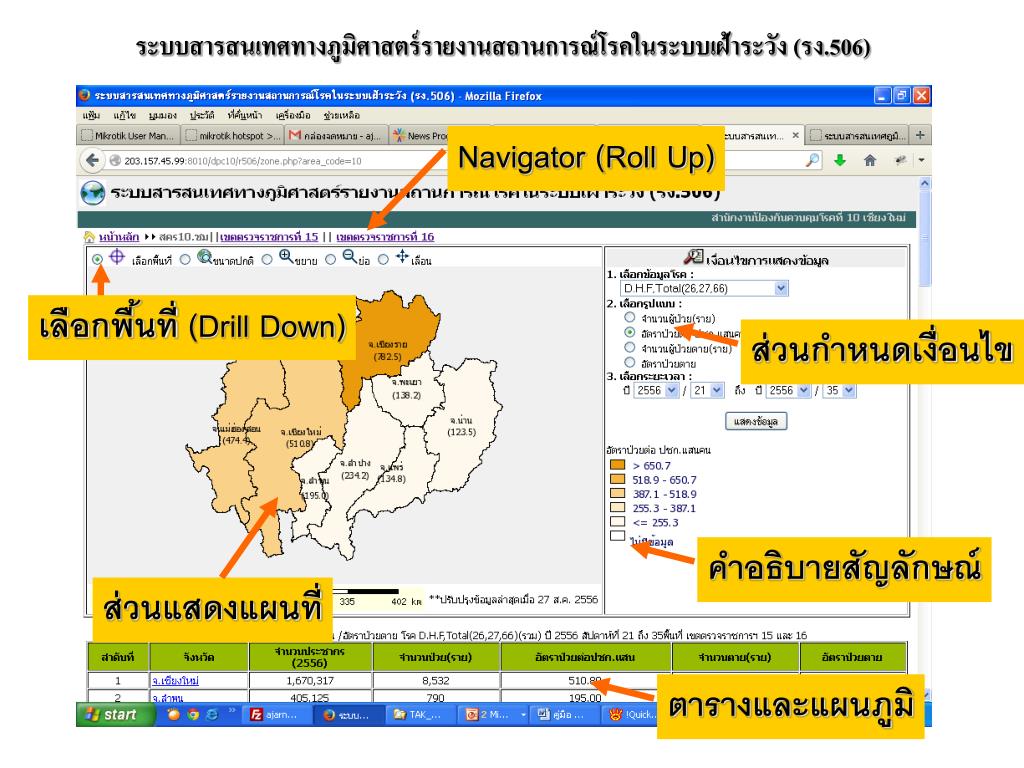Open the ประวัติ menu

[202, 115]
